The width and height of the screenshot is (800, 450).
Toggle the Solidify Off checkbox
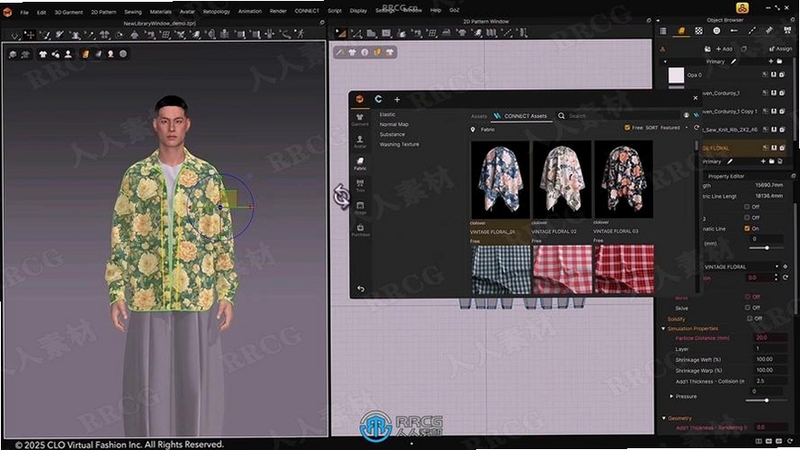(x=749, y=318)
